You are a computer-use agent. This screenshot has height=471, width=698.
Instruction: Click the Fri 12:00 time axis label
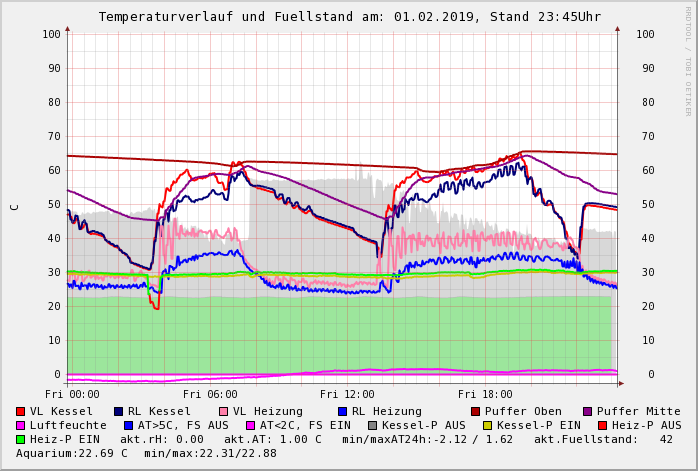[x=347, y=395]
